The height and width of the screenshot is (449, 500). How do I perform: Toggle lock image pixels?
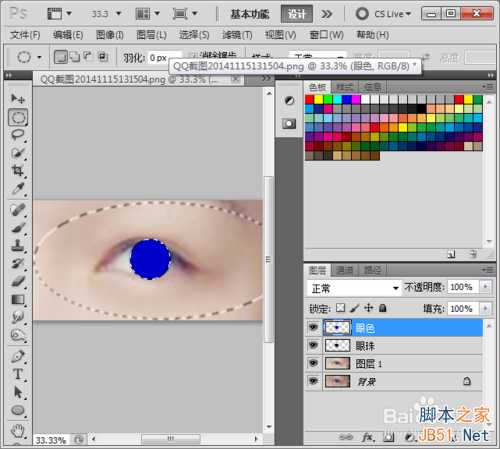(355, 308)
